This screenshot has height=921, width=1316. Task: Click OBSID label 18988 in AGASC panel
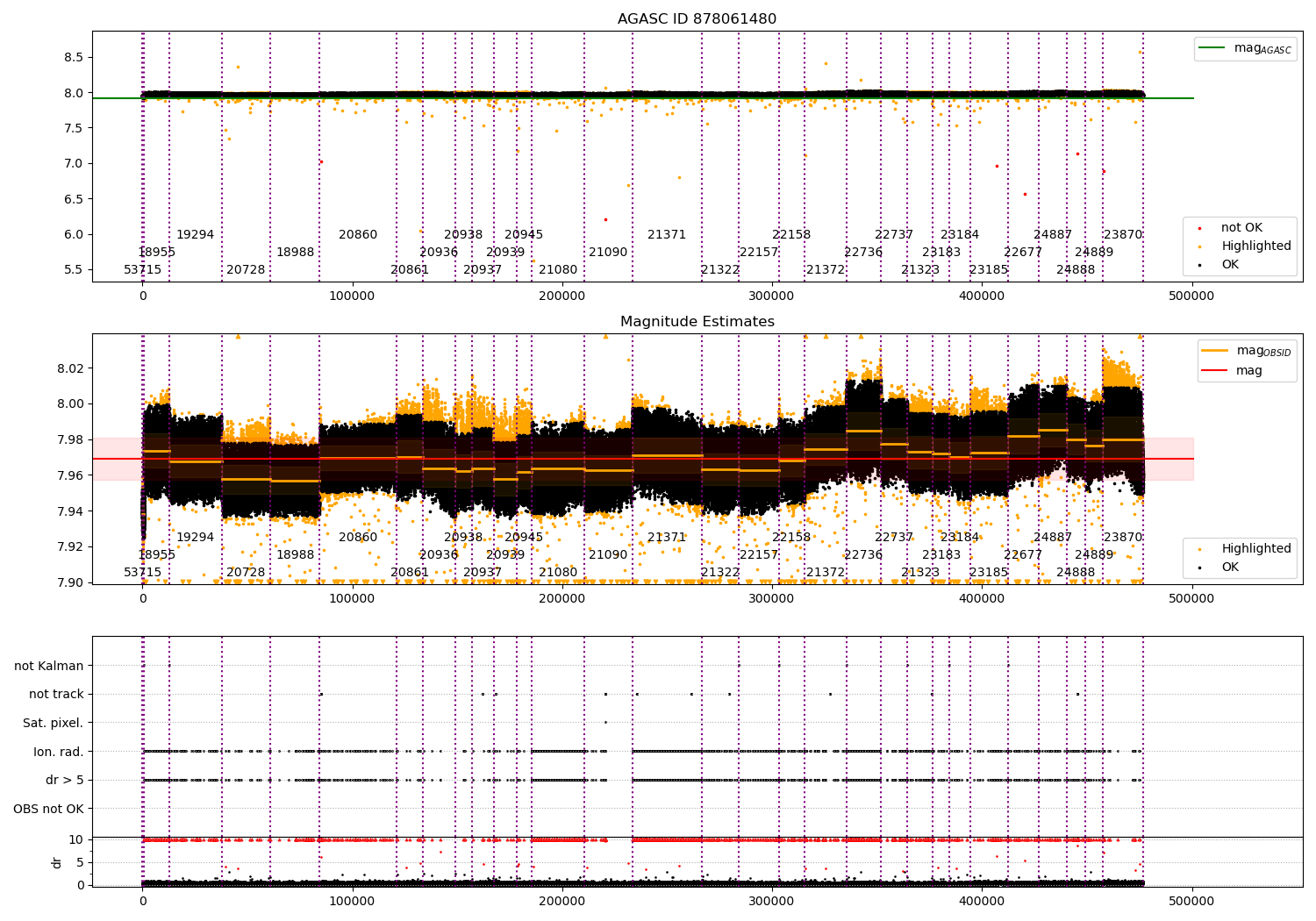click(x=295, y=253)
